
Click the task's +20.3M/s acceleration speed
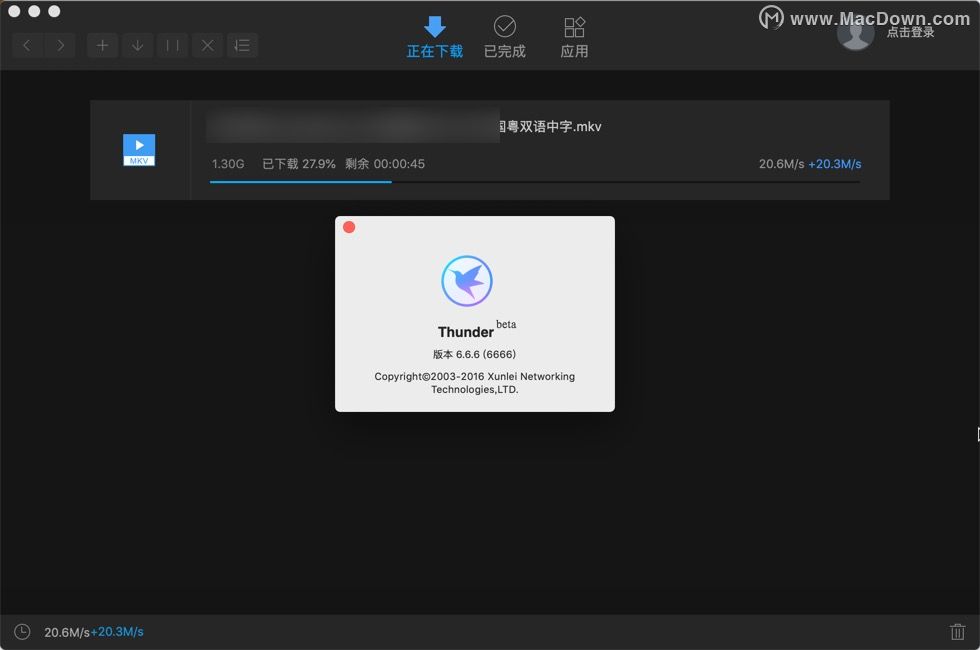[x=835, y=164]
